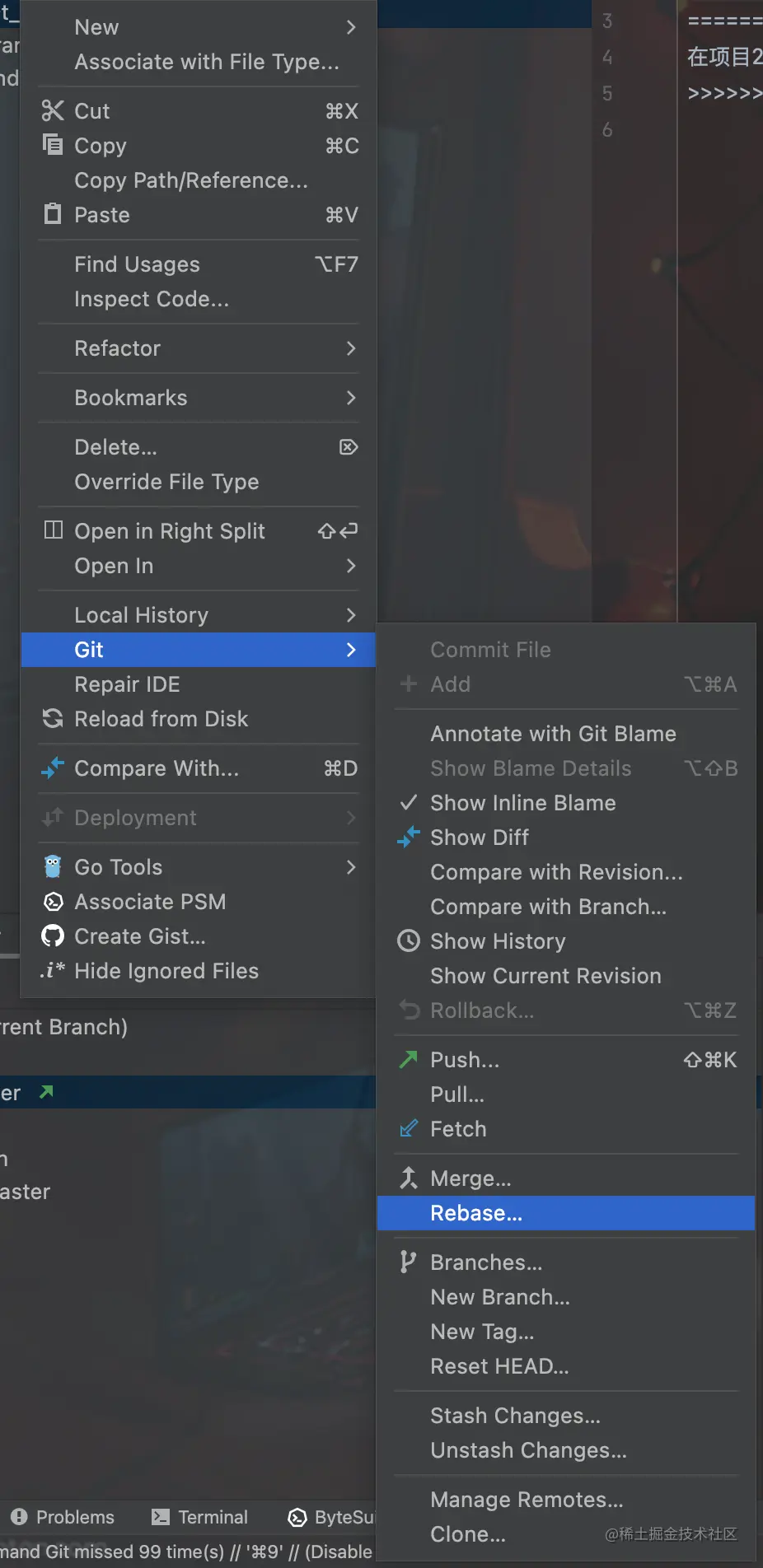The image size is (763, 1568).
Task: Click the Go Tools gopher icon
Action: coord(53,866)
